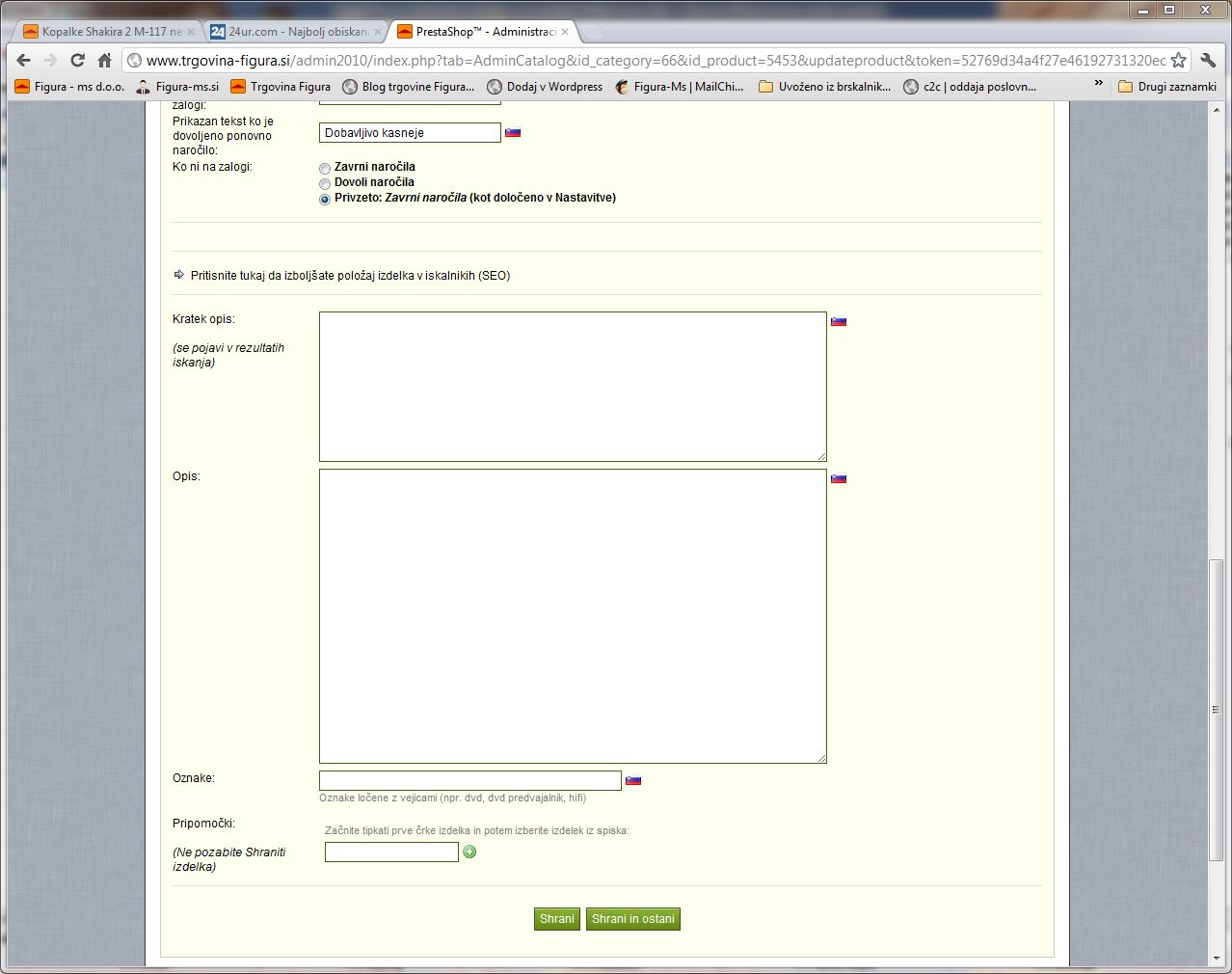
Task: Open the Drugi zaznamki folder
Action: pos(1167,87)
